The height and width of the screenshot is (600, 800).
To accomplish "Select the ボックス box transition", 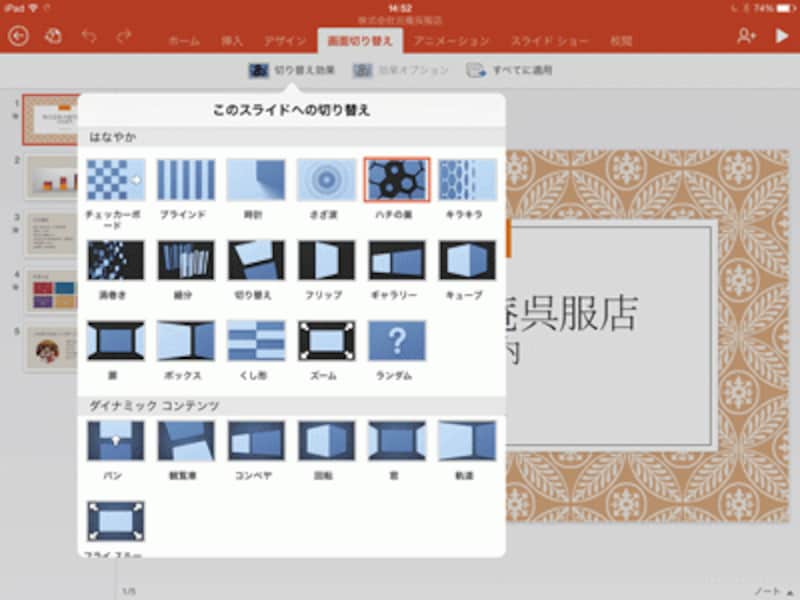I will pyautogui.click(x=186, y=341).
